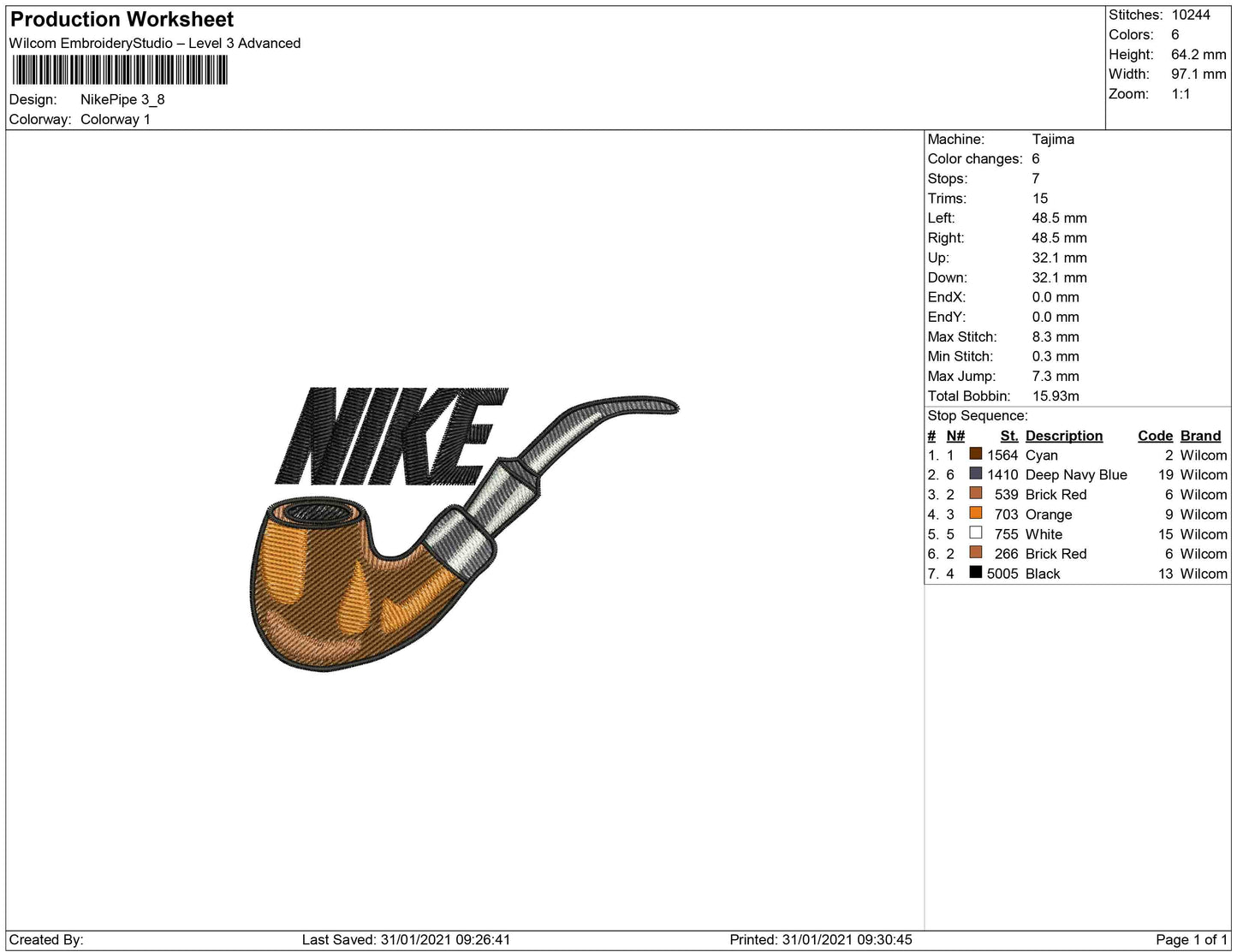Click the design name "NikePipe 3_8"
Screen dimensions: 1237x952
tap(122, 99)
